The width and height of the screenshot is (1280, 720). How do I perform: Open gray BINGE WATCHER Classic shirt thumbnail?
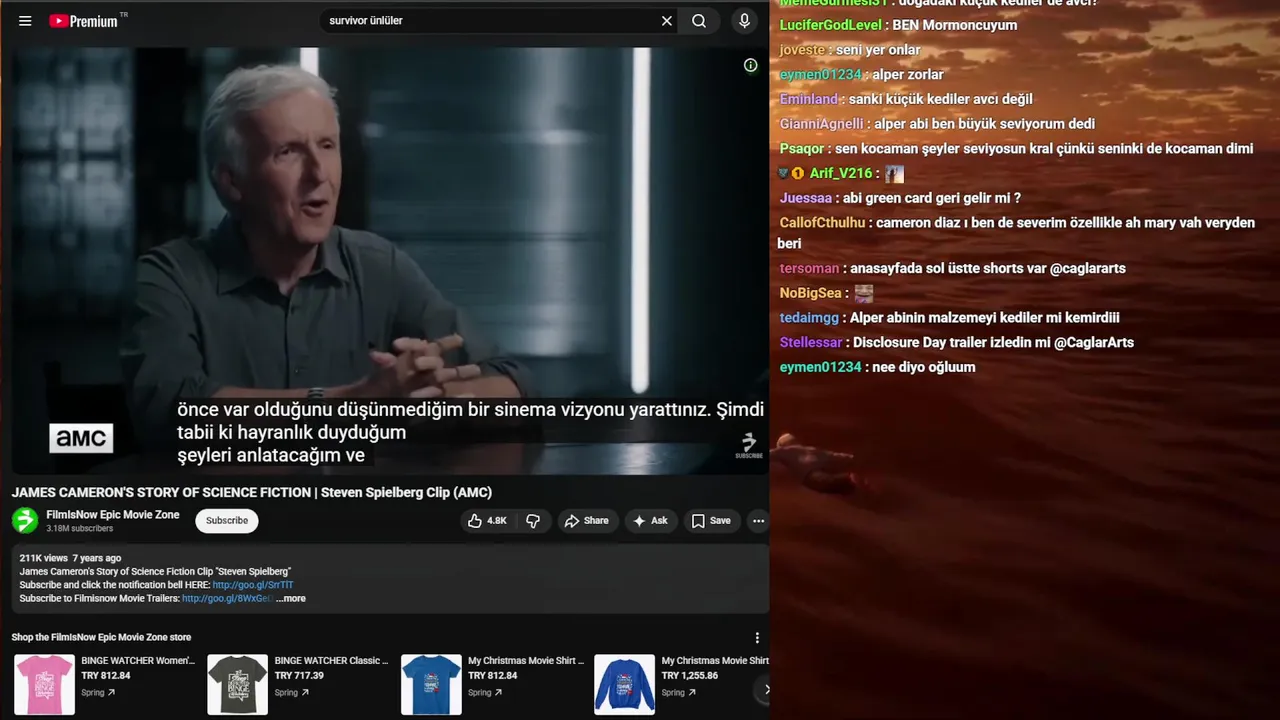pyautogui.click(x=238, y=684)
